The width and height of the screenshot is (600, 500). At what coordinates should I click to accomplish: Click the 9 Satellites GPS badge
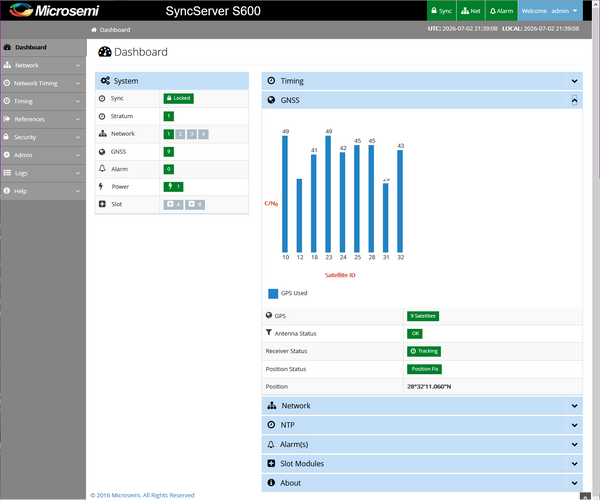point(423,316)
